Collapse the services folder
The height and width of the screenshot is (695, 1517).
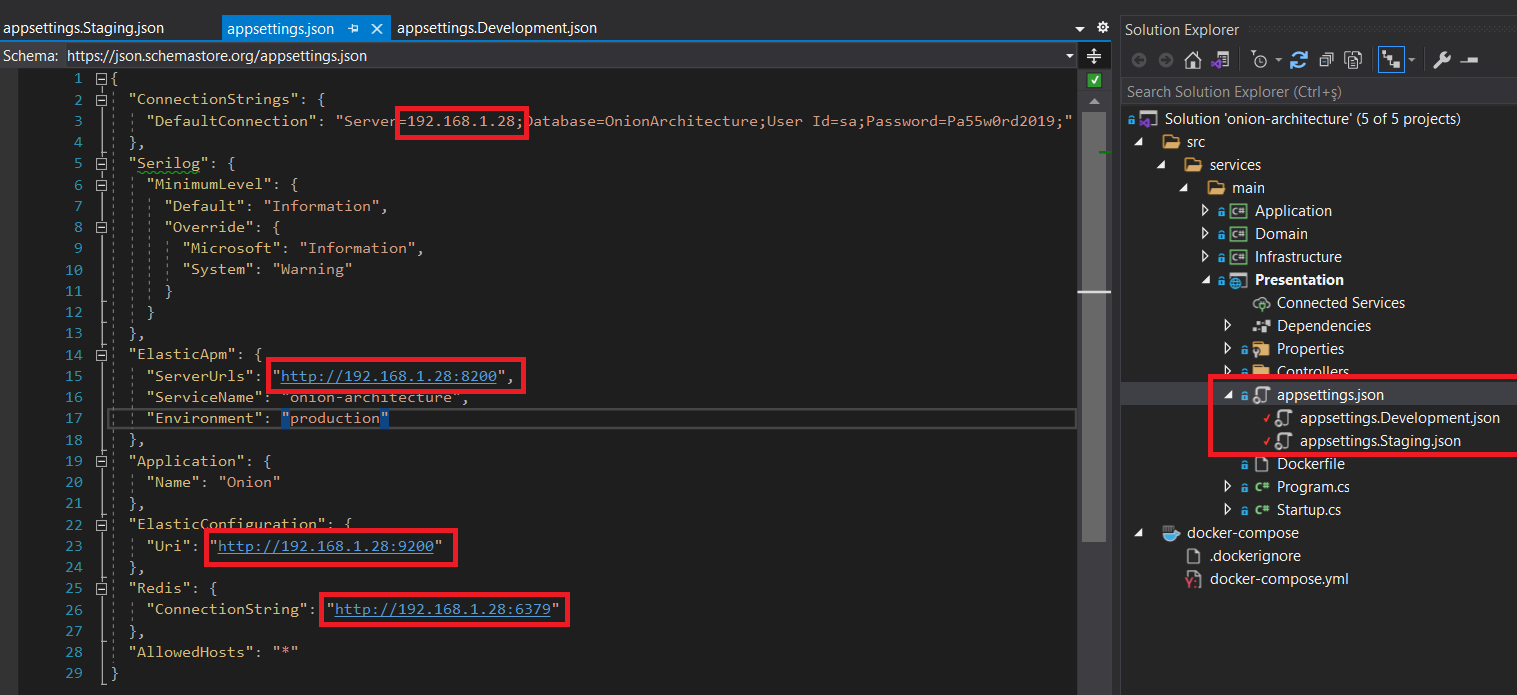point(1161,165)
